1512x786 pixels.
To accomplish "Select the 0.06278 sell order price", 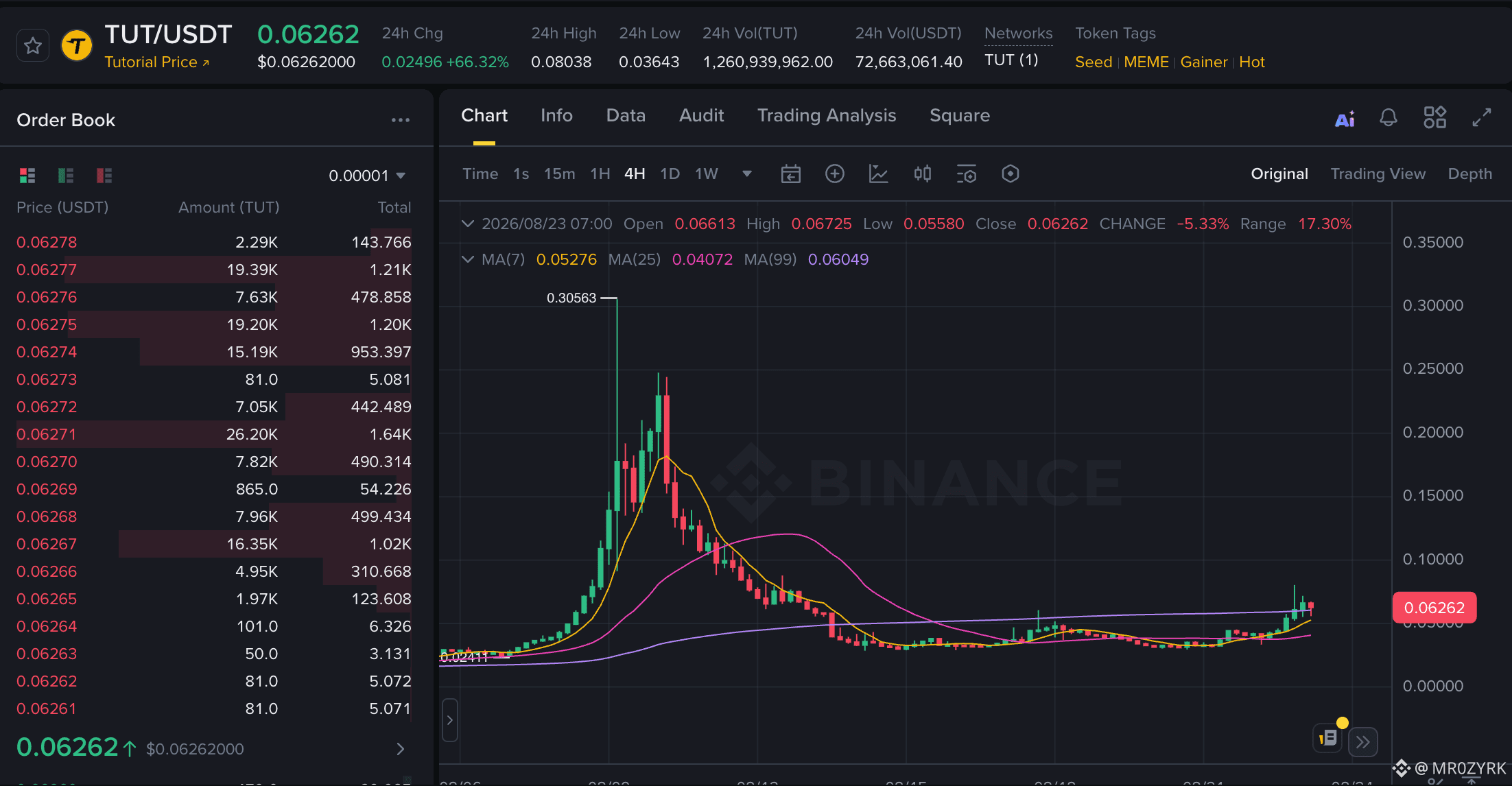I will coord(47,242).
